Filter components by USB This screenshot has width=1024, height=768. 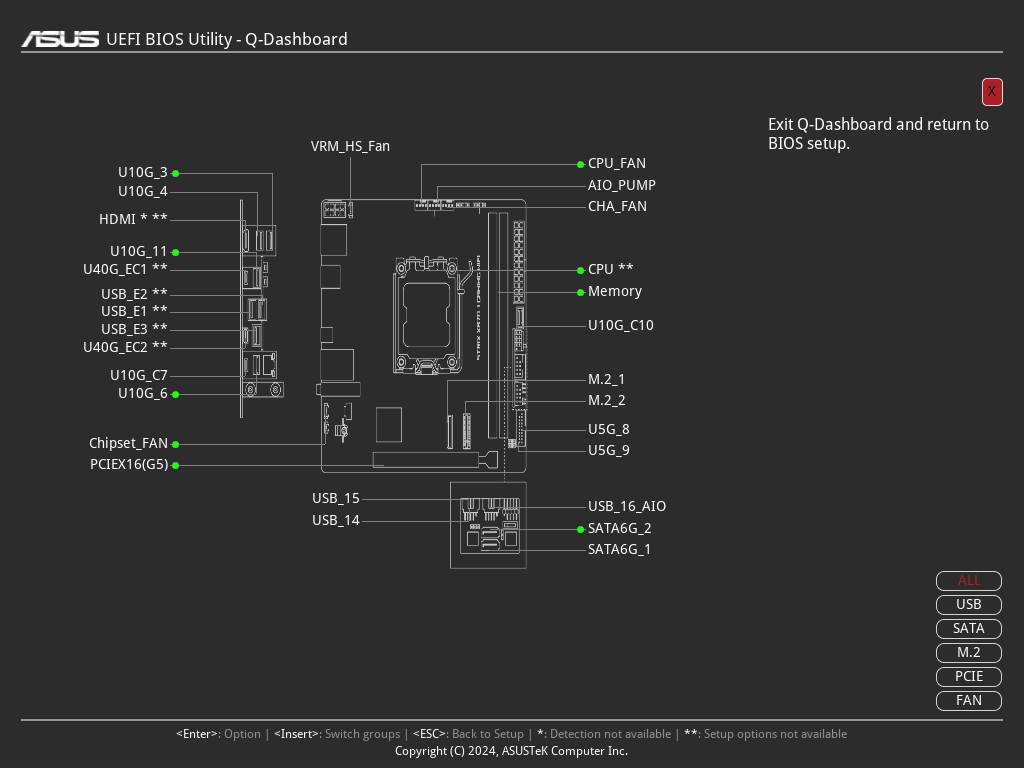coord(968,605)
